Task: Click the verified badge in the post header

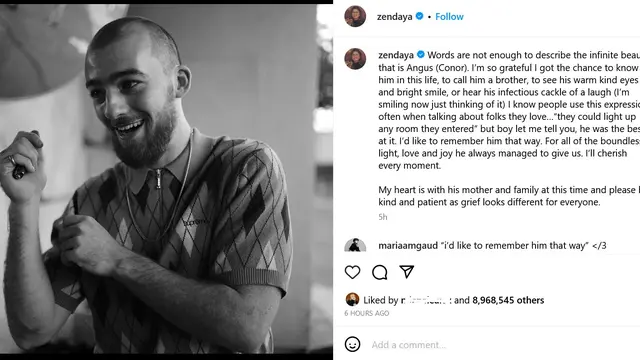Action: tap(419, 16)
